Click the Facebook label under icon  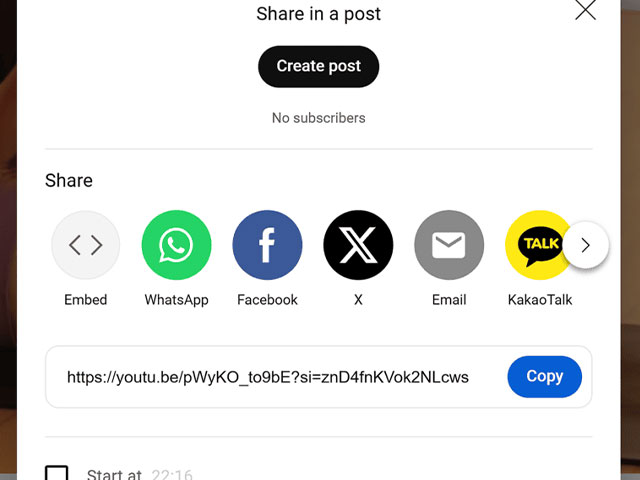(x=267, y=300)
